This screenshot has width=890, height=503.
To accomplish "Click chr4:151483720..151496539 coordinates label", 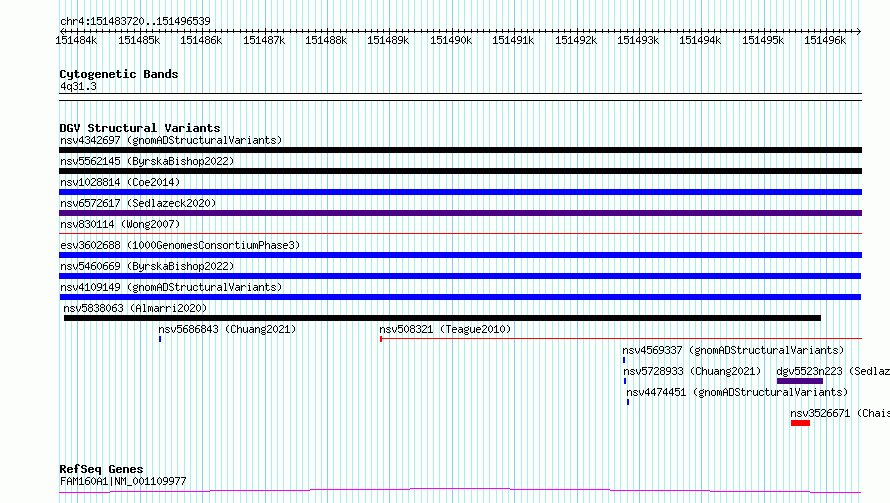I will (135, 22).
